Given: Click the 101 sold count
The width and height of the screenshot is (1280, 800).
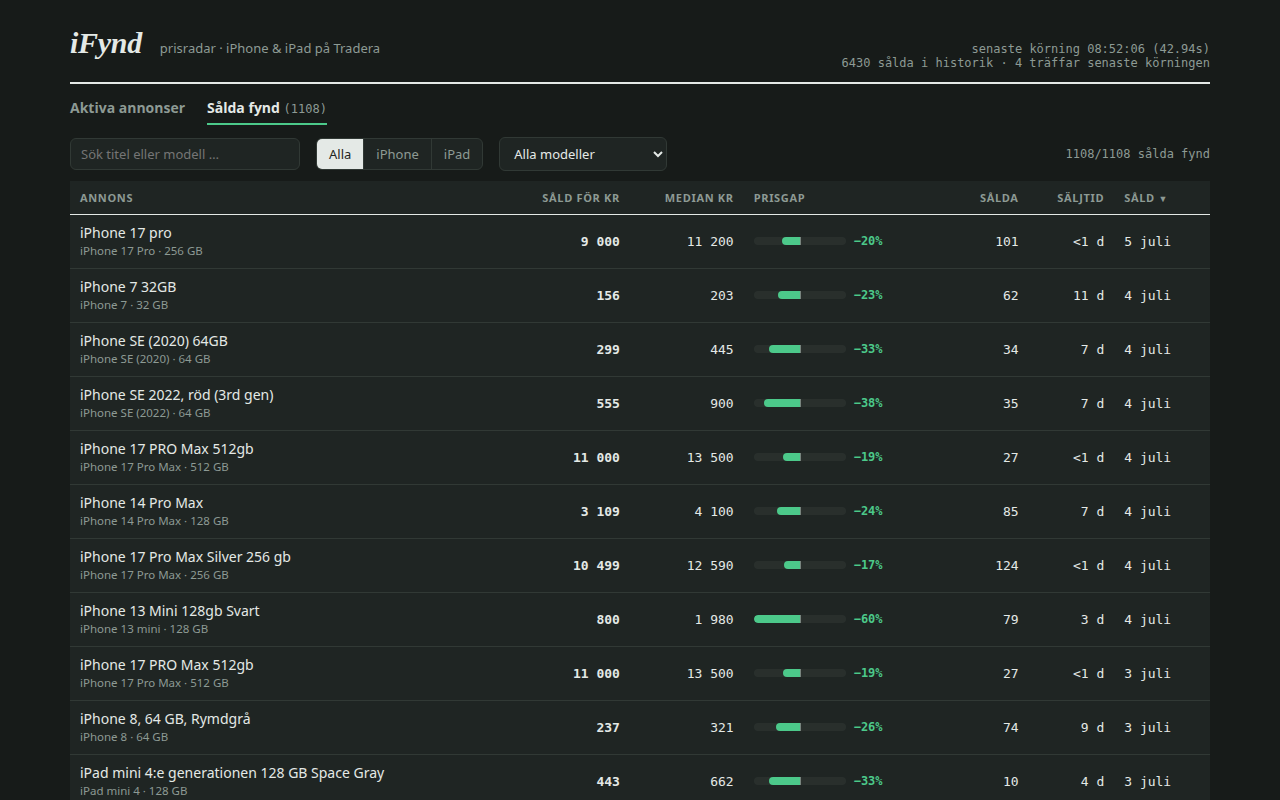Looking at the screenshot, I should click(x=1007, y=241).
